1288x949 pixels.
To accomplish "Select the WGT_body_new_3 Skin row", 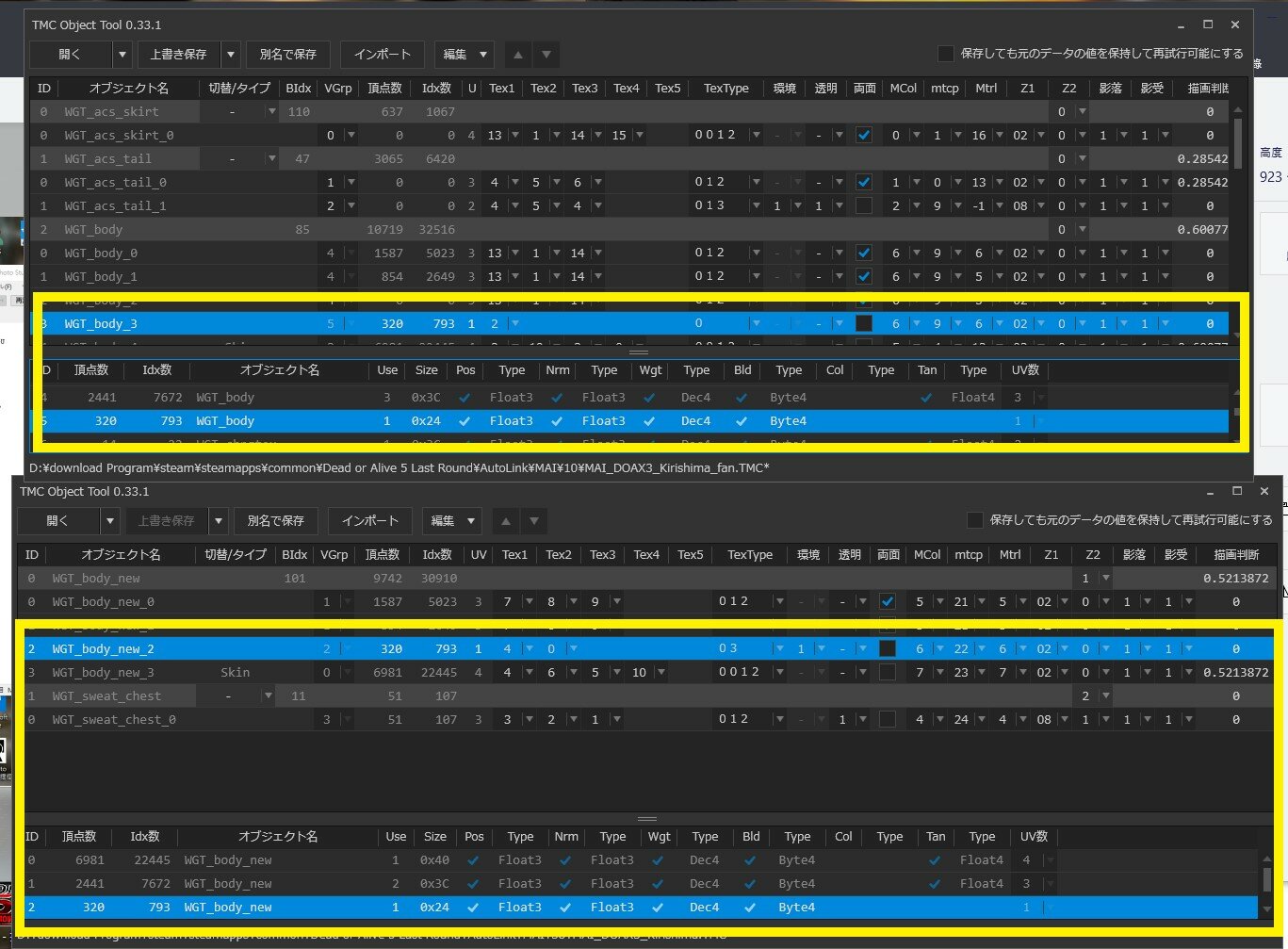I will point(645,673).
